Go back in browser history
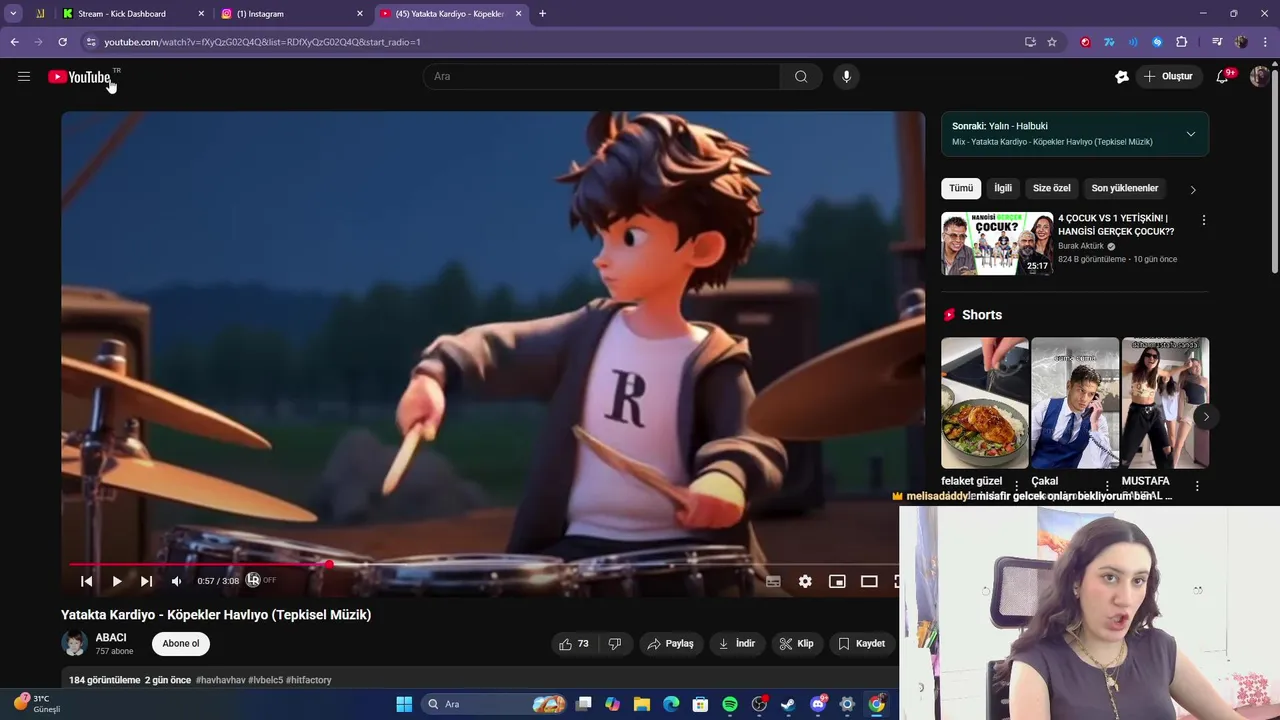Image resolution: width=1280 pixels, height=720 pixels. click(14, 42)
